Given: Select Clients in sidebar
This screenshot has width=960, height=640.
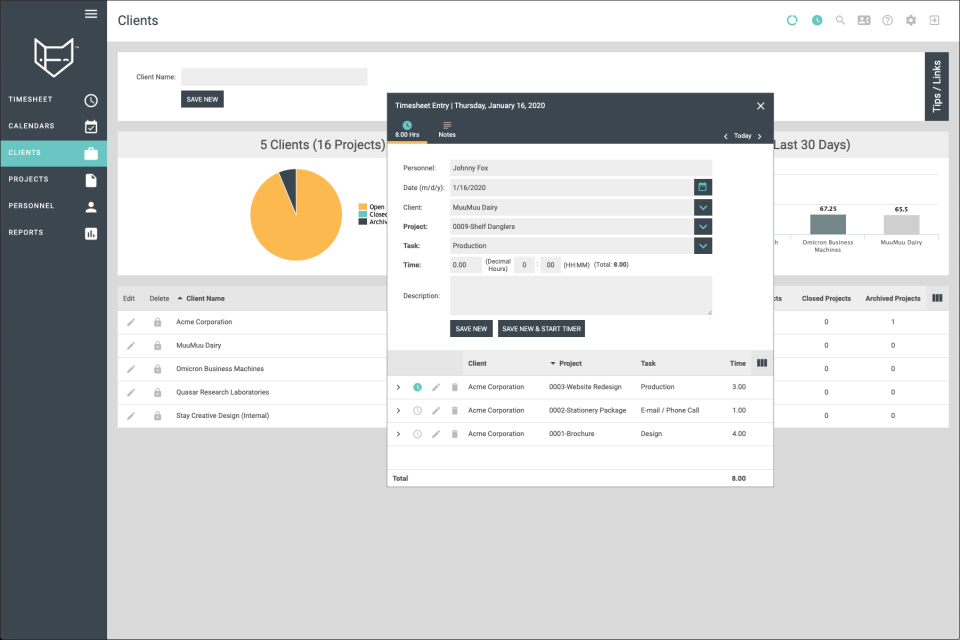Looking at the screenshot, I should 53,152.
